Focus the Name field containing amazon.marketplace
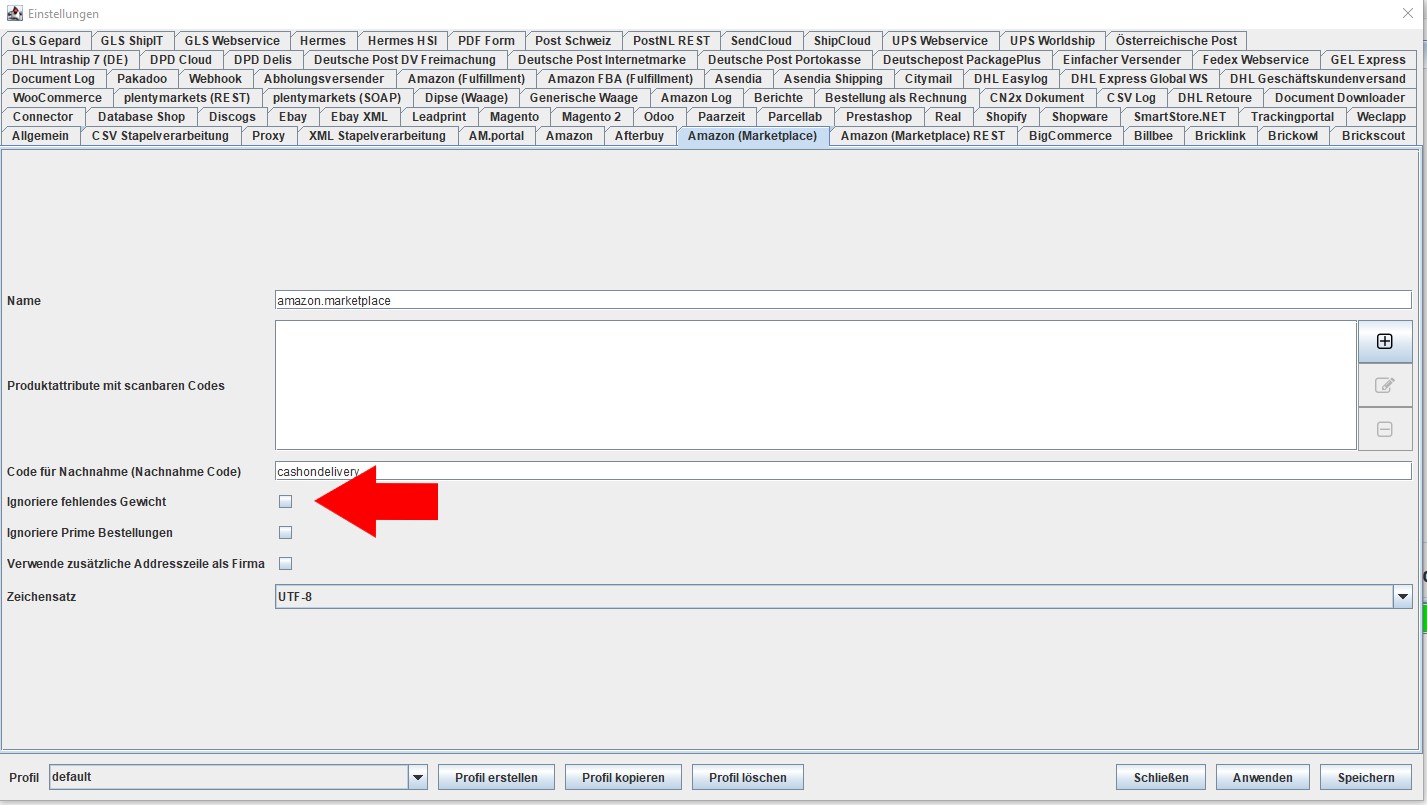Image resolution: width=1427 pixels, height=805 pixels. [x=843, y=300]
